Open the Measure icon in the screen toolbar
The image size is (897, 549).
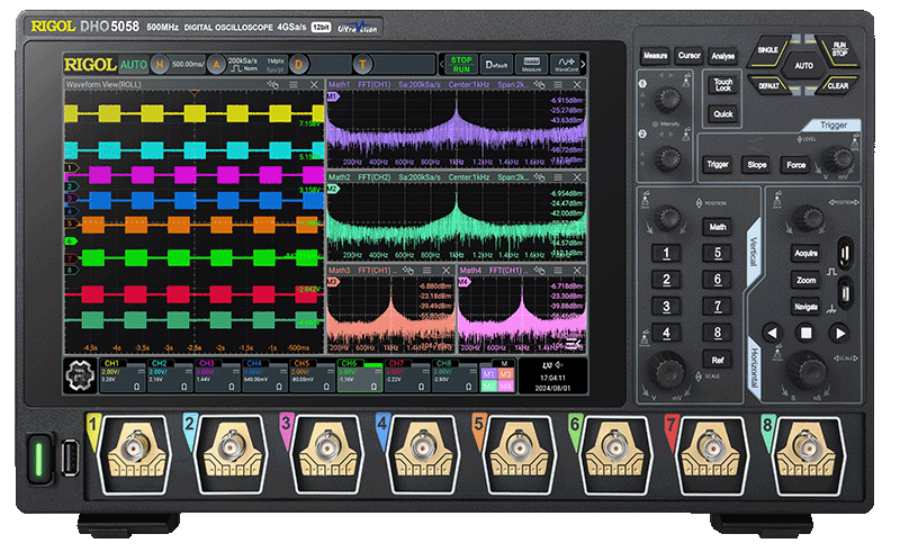532,64
